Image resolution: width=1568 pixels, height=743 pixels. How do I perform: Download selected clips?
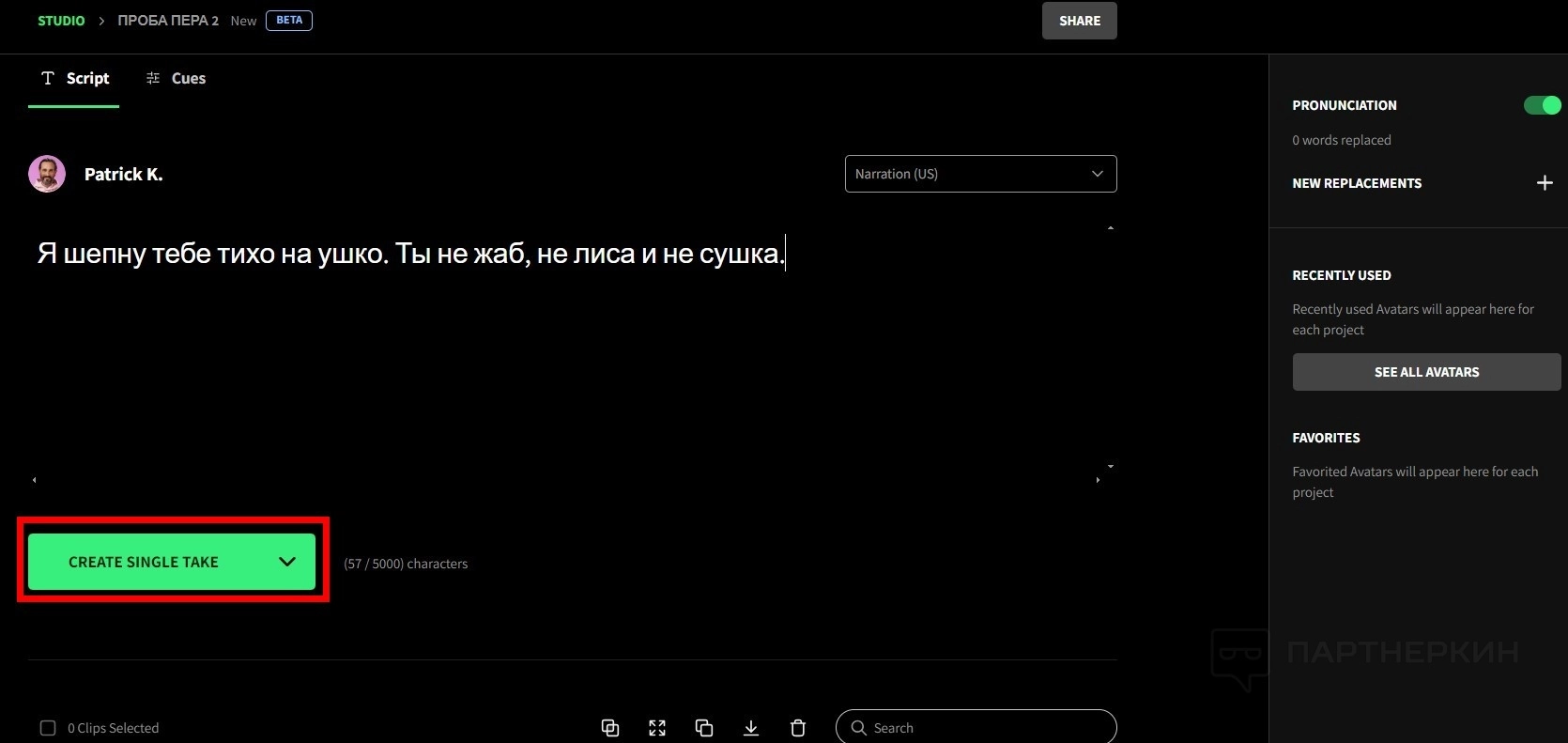pyautogui.click(x=751, y=728)
